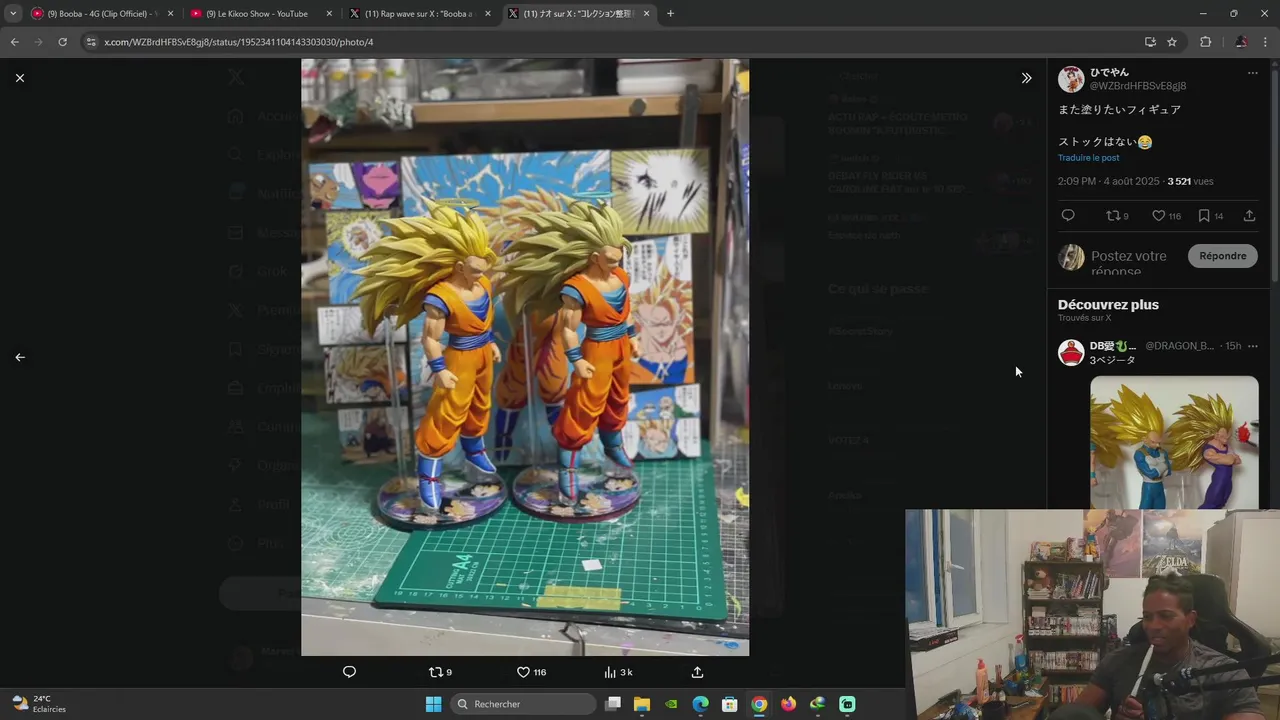Viewport: 1280px width, 720px height.
Task: Open the 2:09 PM · 4 août 2025 timestamp
Action: click(x=1108, y=181)
